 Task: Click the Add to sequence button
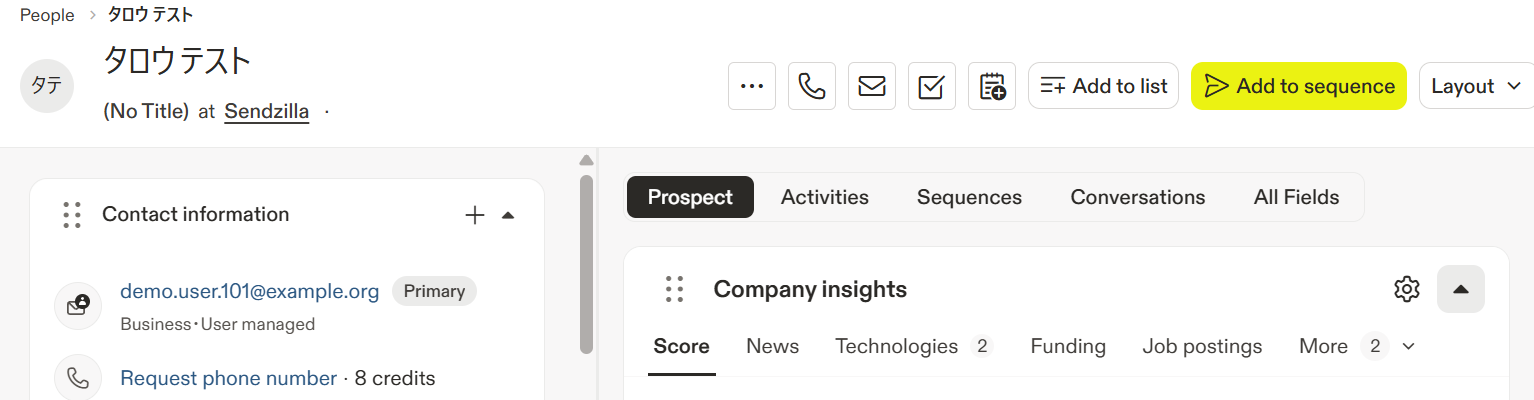[1299, 86]
